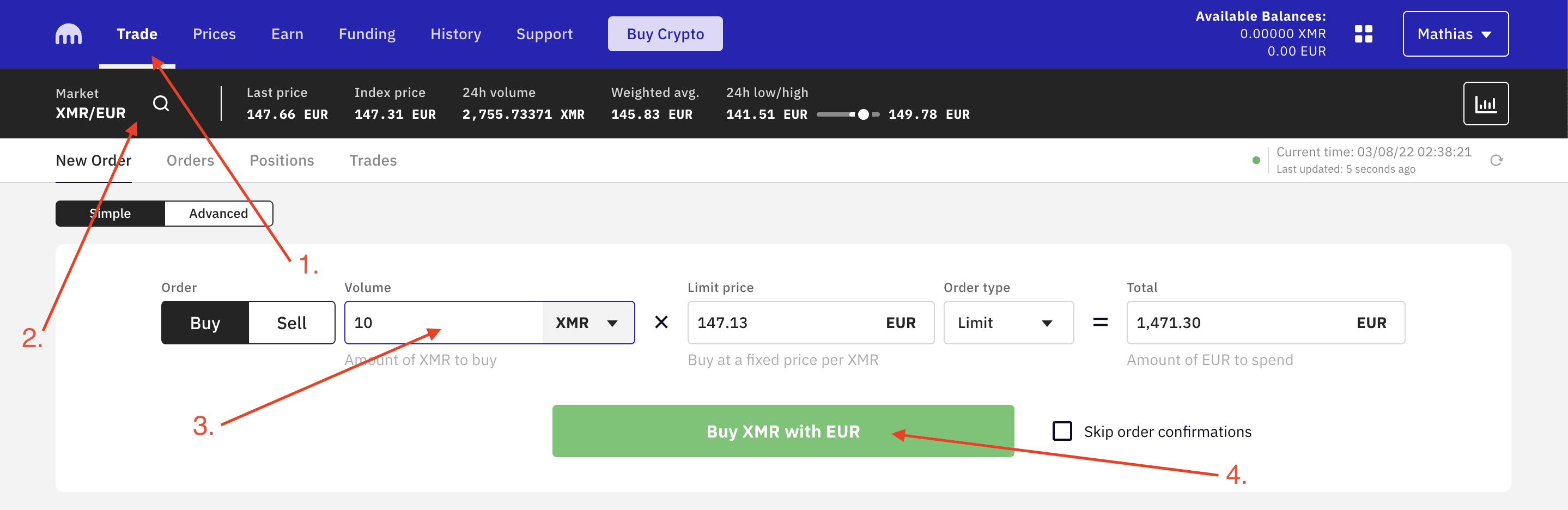Switch the order to Sell
This screenshot has width=1568, height=510.
click(291, 323)
